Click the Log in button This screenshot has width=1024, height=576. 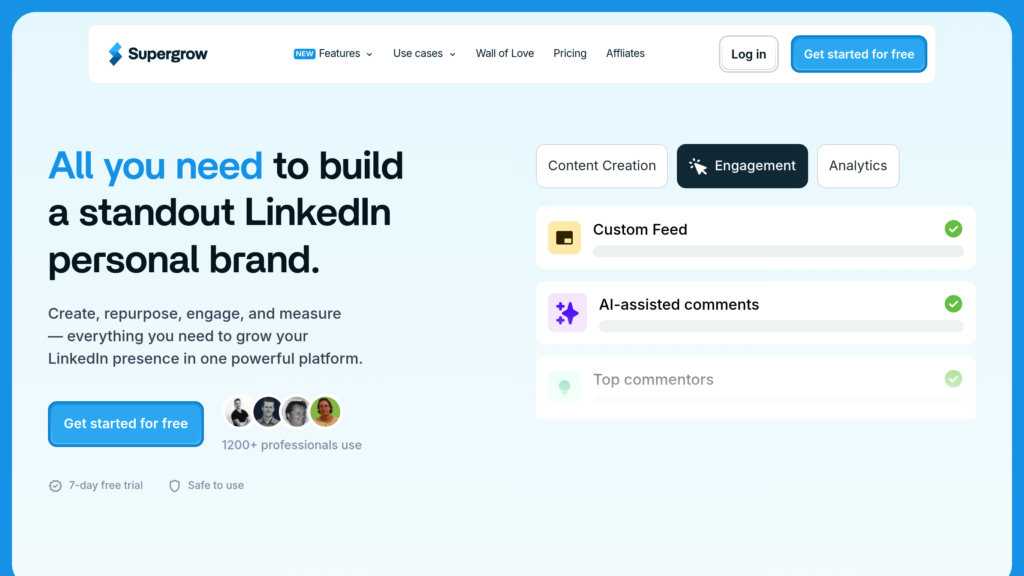click(748, 54)
